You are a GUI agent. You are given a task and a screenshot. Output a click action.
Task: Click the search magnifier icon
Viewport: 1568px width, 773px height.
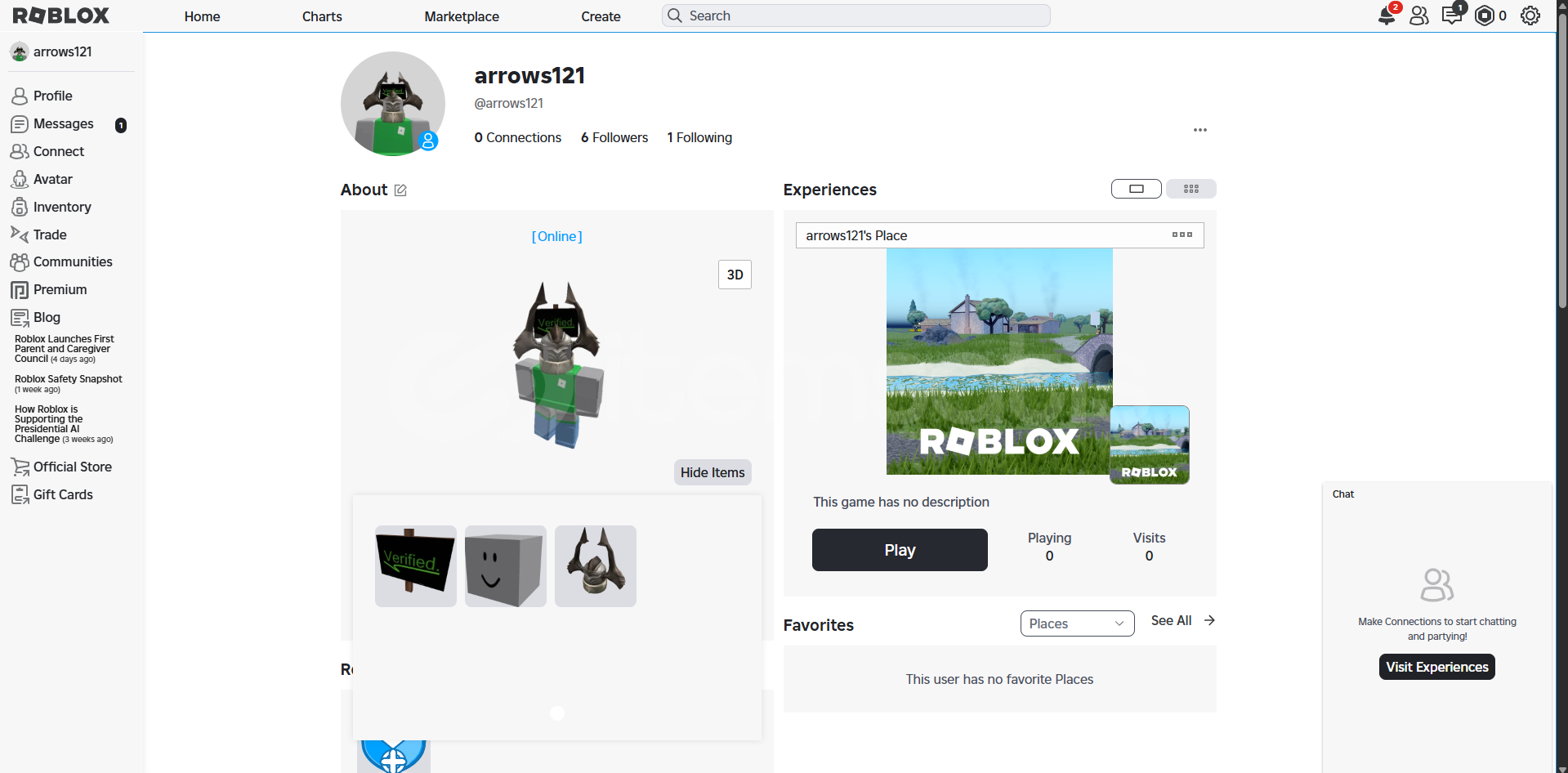coord(675,16)
